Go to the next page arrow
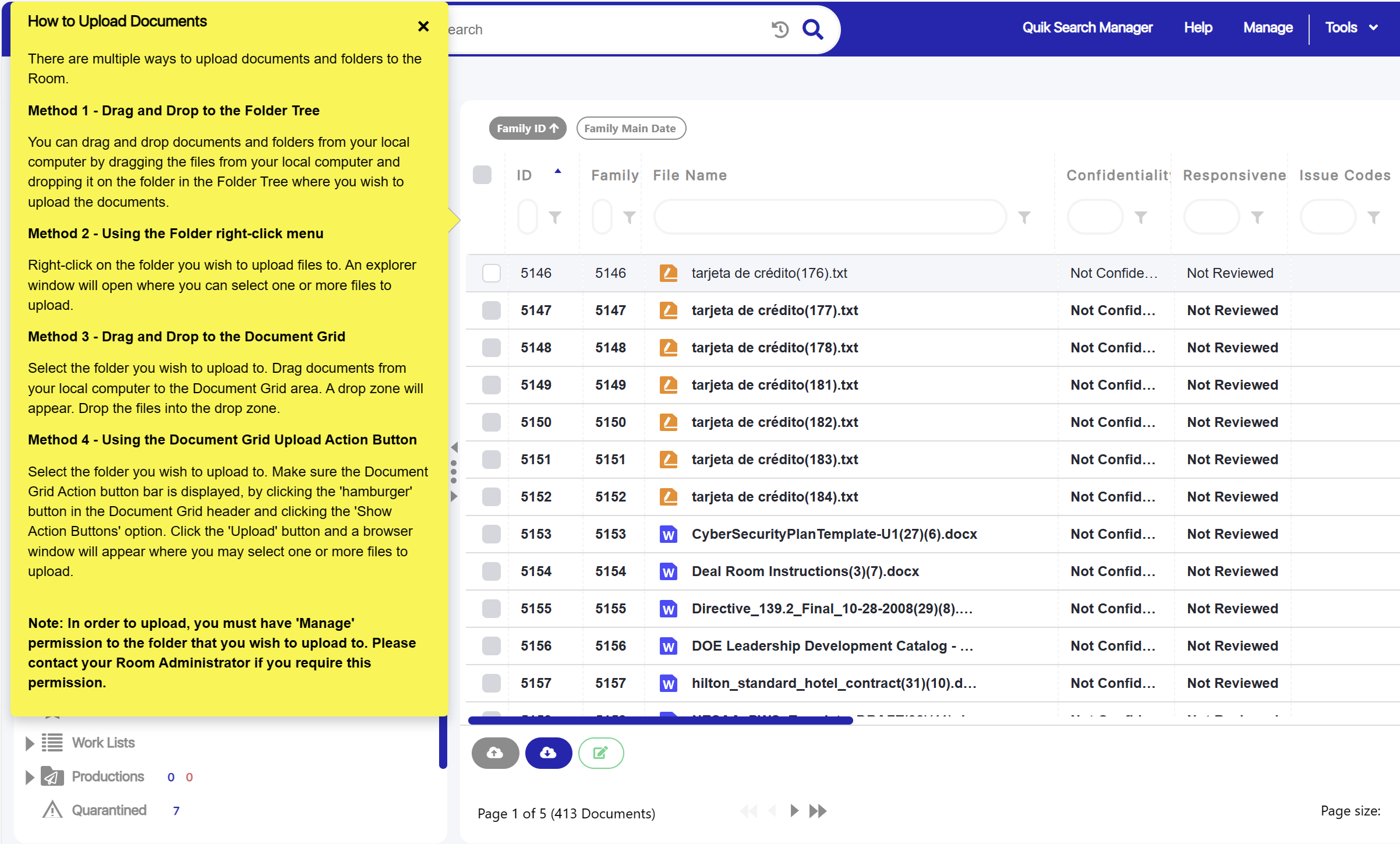 794,811
